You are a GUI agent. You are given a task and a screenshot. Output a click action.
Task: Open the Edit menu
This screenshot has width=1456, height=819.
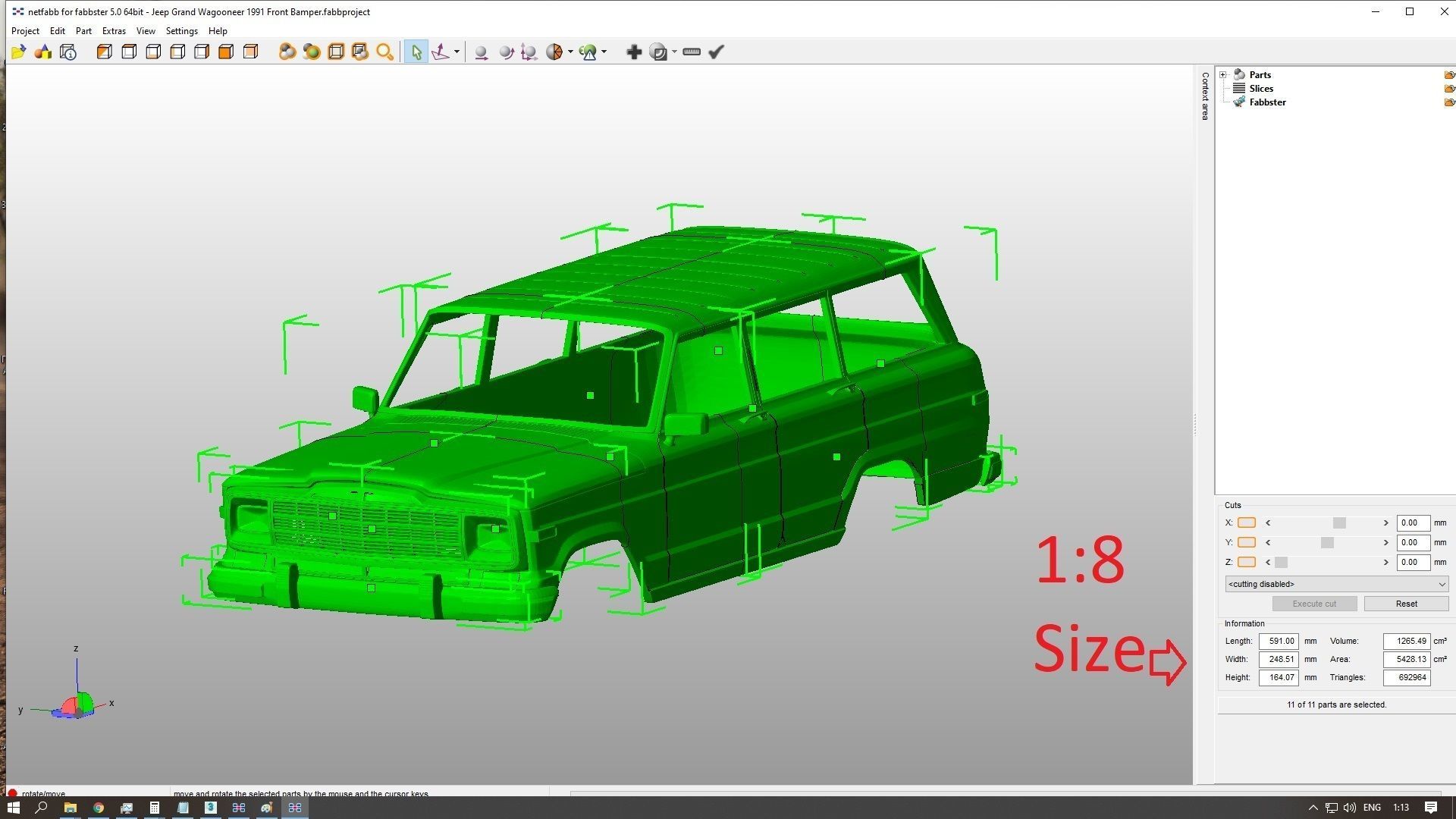(x=58, y=31)
